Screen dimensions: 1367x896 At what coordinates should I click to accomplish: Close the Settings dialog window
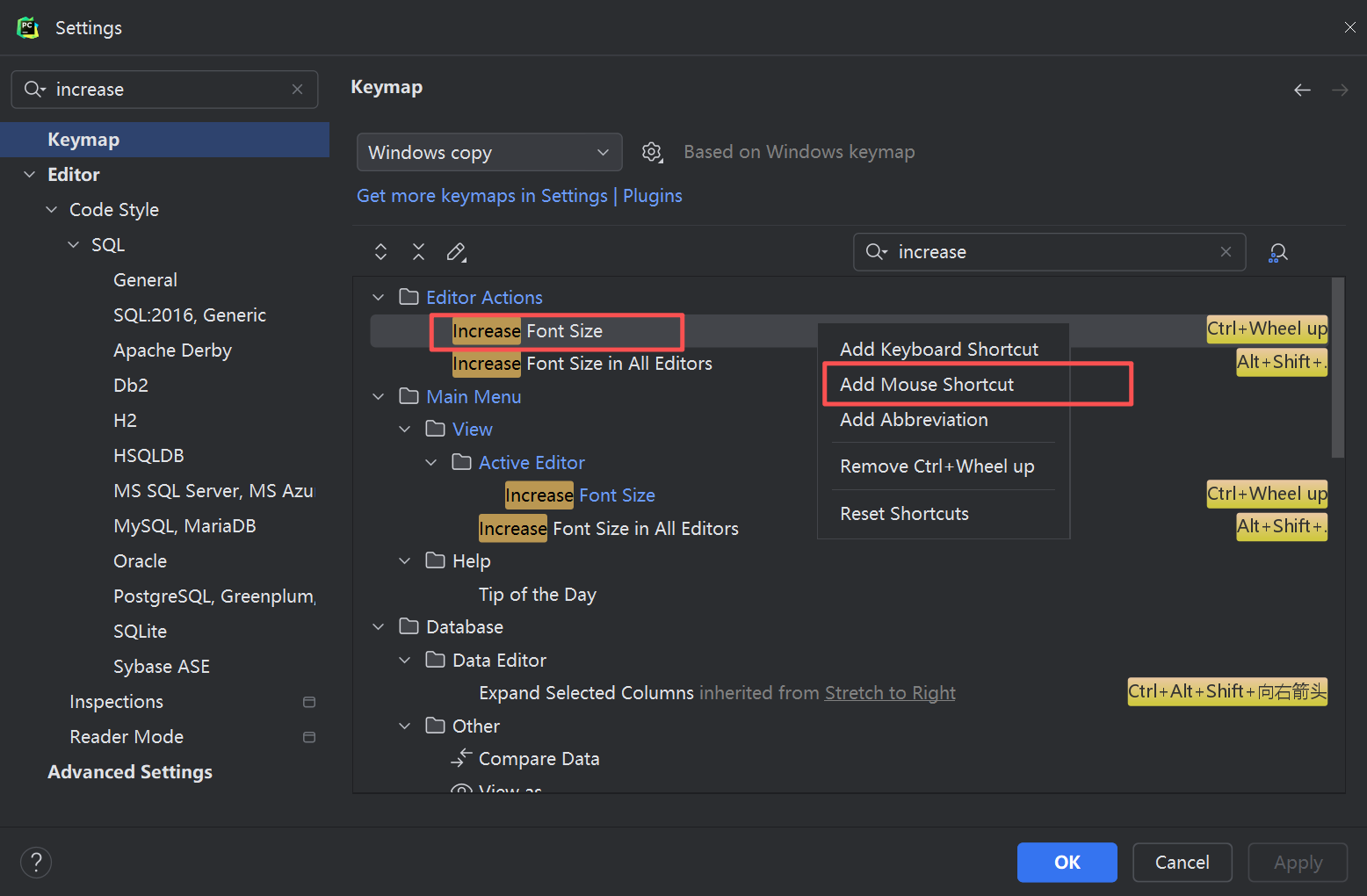click(1349, 28)
